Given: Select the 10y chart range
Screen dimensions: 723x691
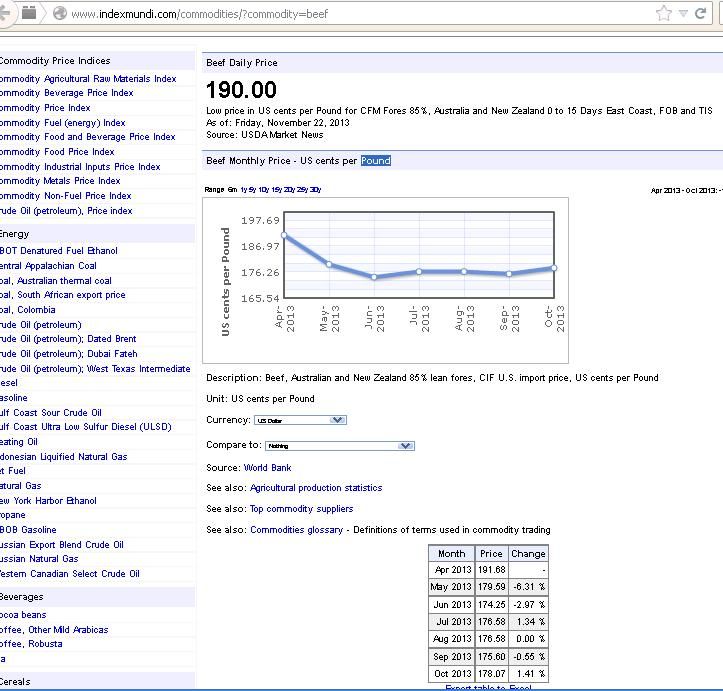Looking at the screenshot, I should click(x=264, y=189).
